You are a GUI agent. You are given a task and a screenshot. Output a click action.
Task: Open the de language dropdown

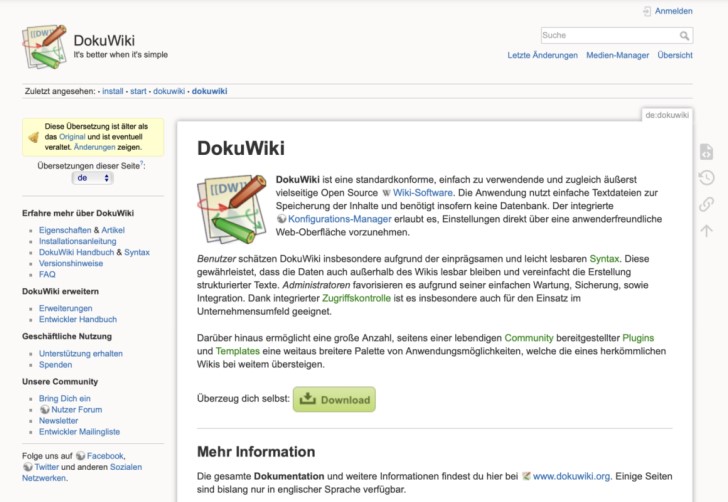pos(92,178)
